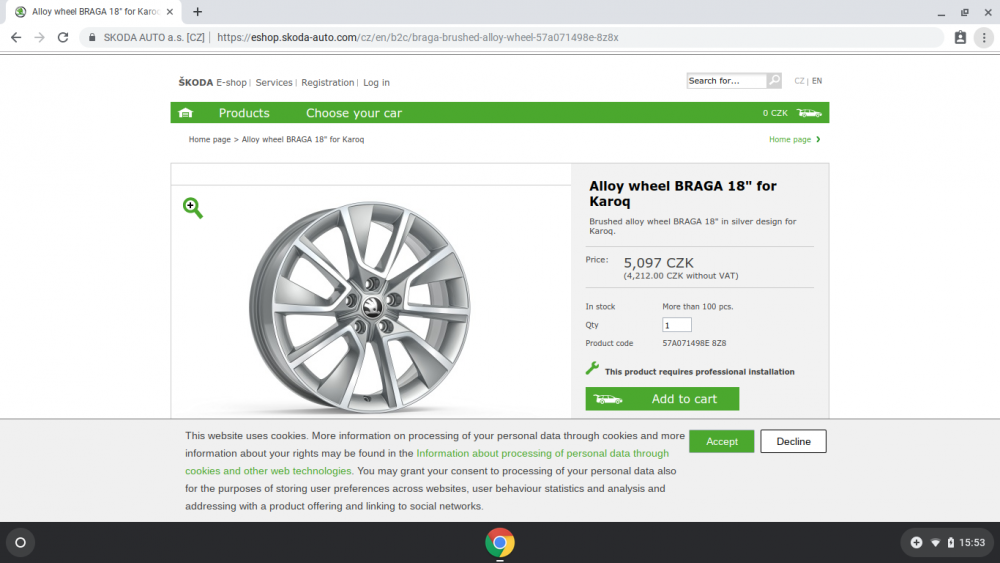
Task: Click the 0 CZK cart total
Action: (775, 113)
